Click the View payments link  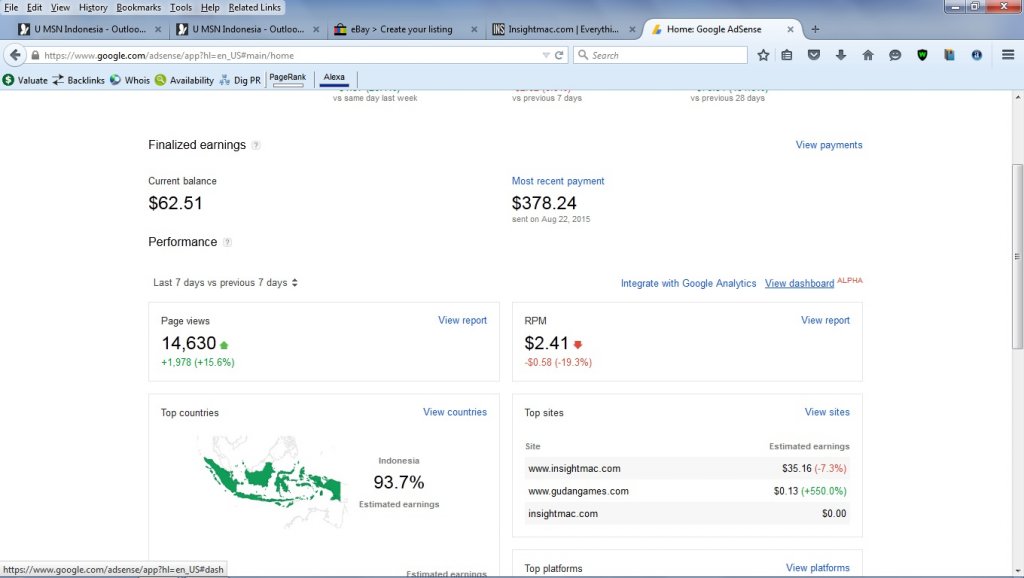click(829, 145)
